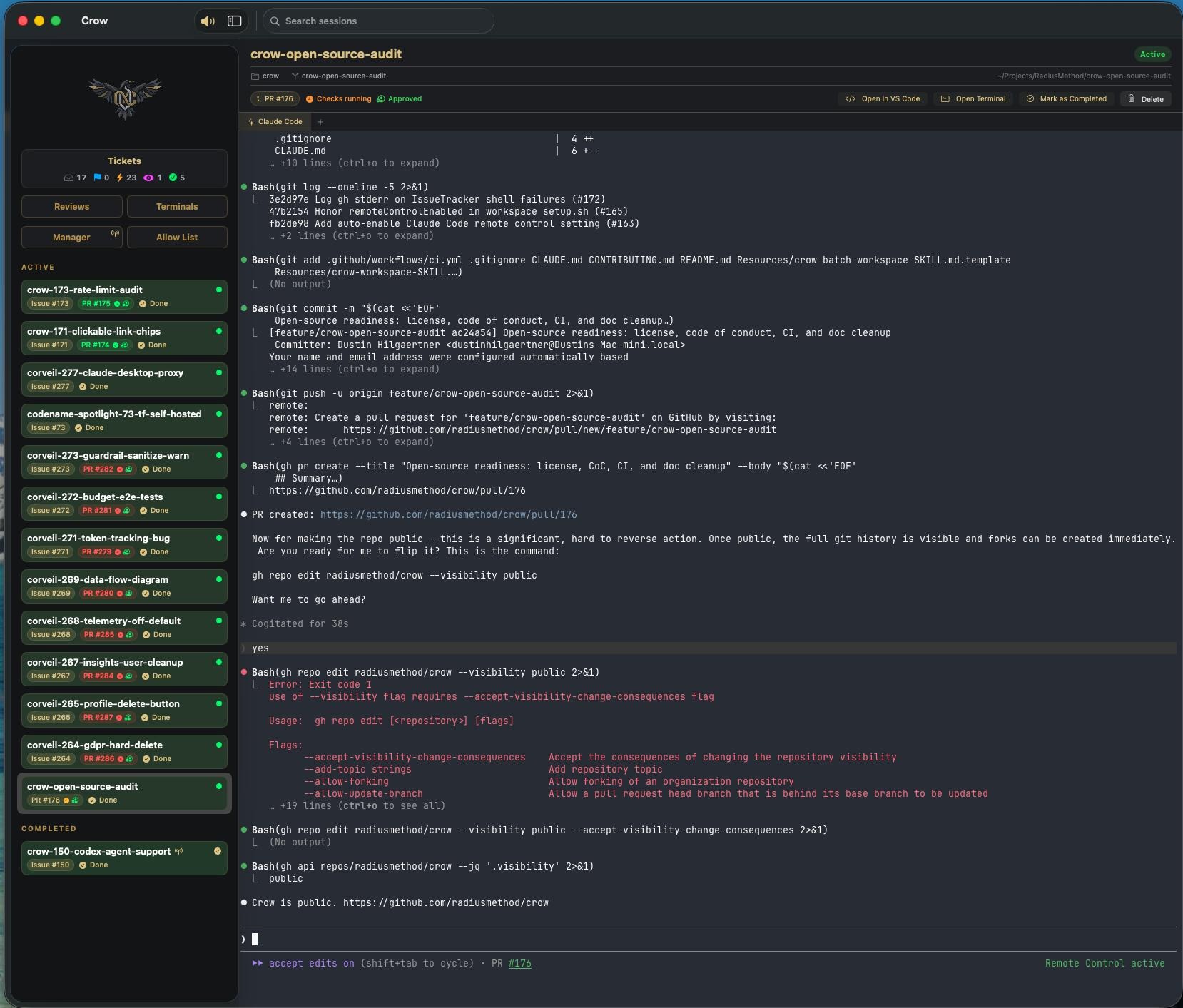1183x1008 pixels.
Task: Mute the speaker icon in the title bar
Action: (x=208, y=21)
